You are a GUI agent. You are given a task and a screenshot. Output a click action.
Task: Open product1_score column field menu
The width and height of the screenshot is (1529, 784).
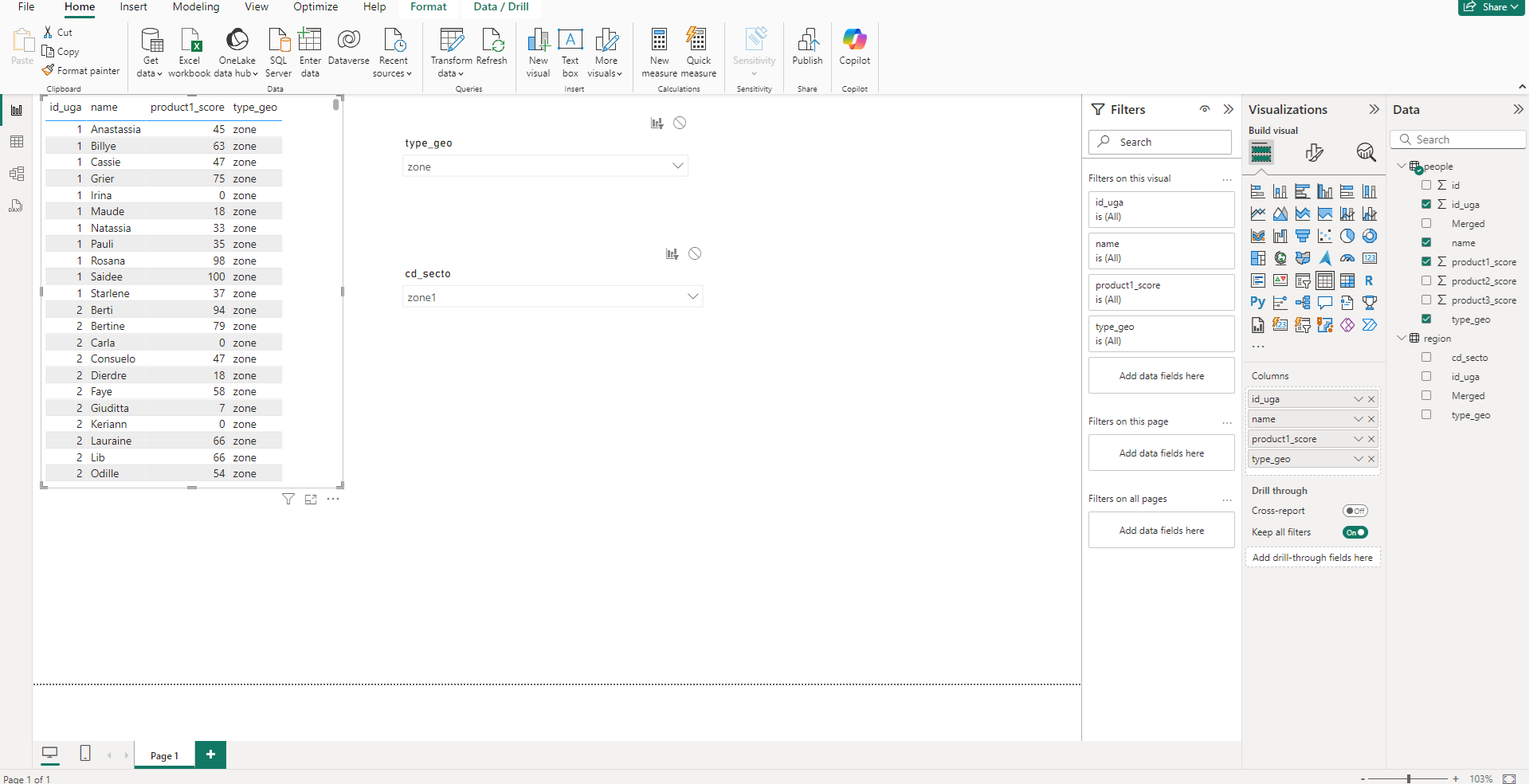click(x=1358, y=439)
